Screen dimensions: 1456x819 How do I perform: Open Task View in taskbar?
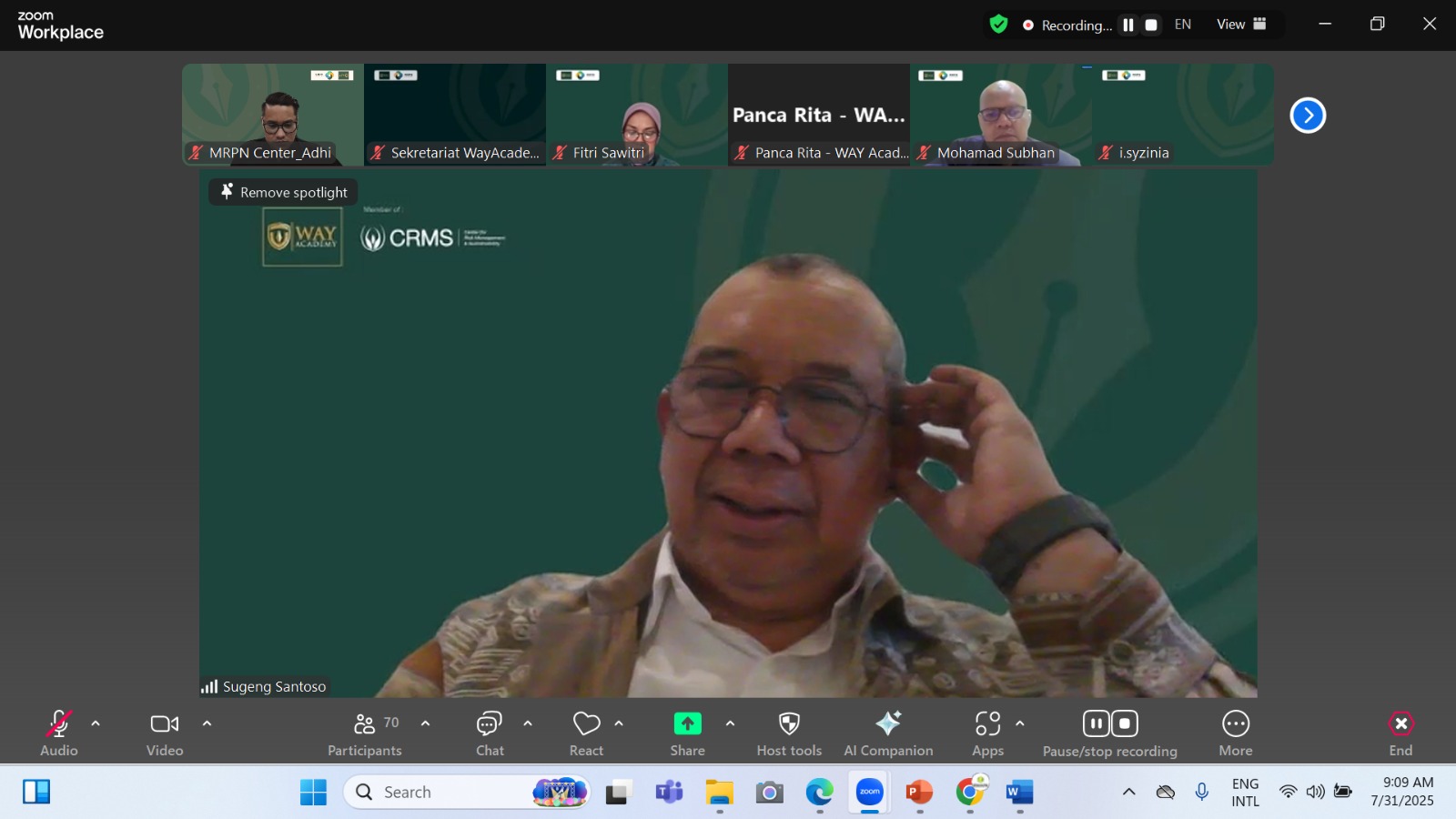pyautogui.click(x=619, y=792)
